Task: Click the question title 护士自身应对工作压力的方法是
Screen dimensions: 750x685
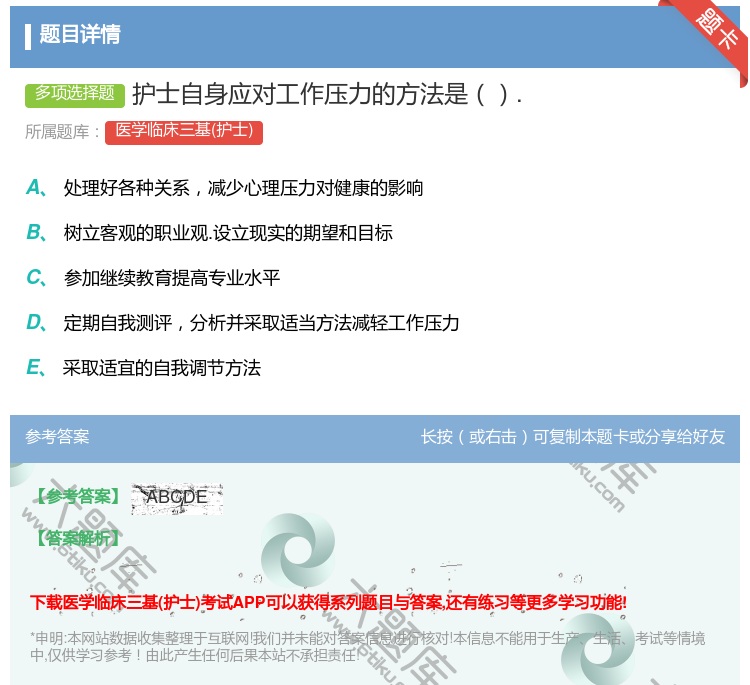Action: click(327, 94)
